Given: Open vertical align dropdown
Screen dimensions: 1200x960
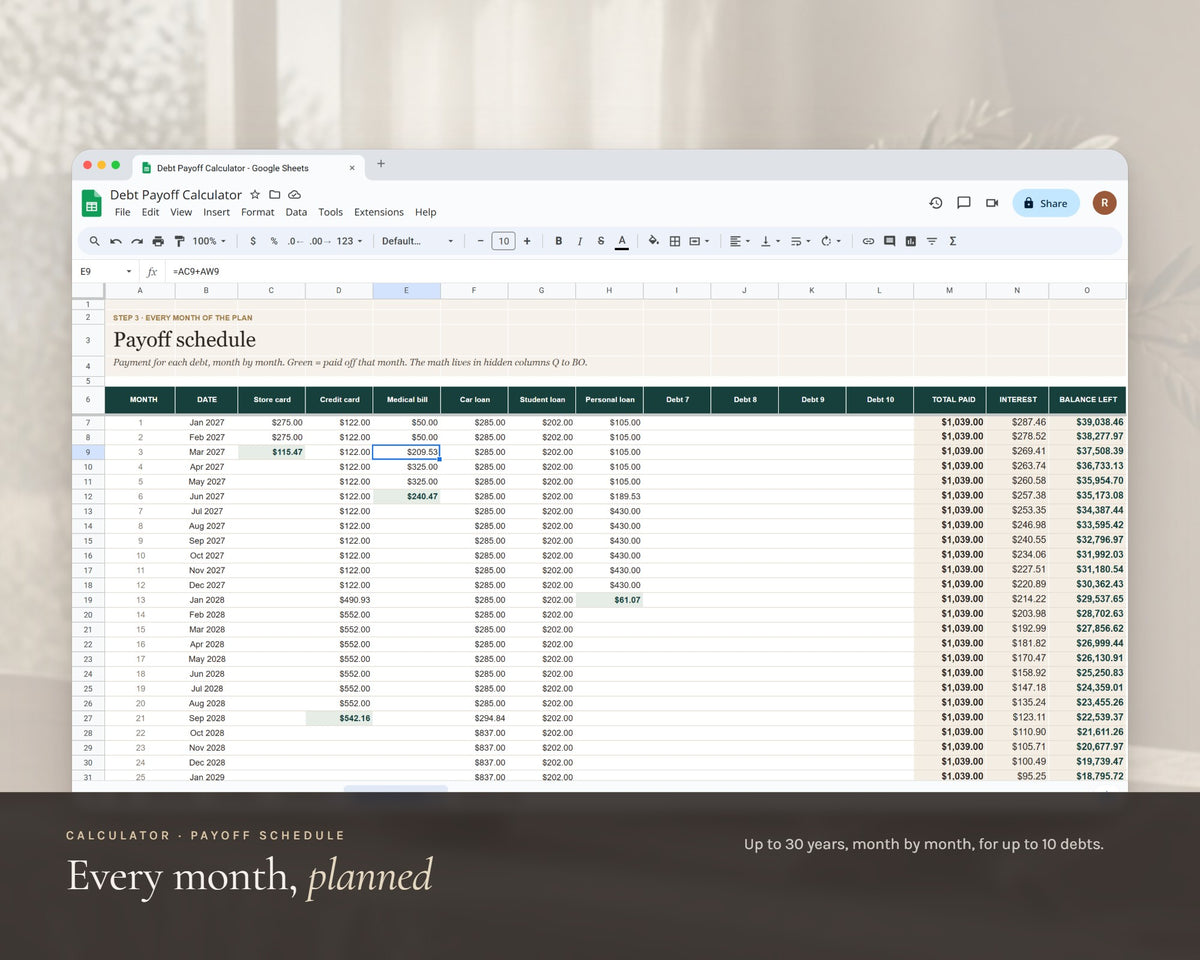Looking at the screenshot, I should (x=770, y=241).
